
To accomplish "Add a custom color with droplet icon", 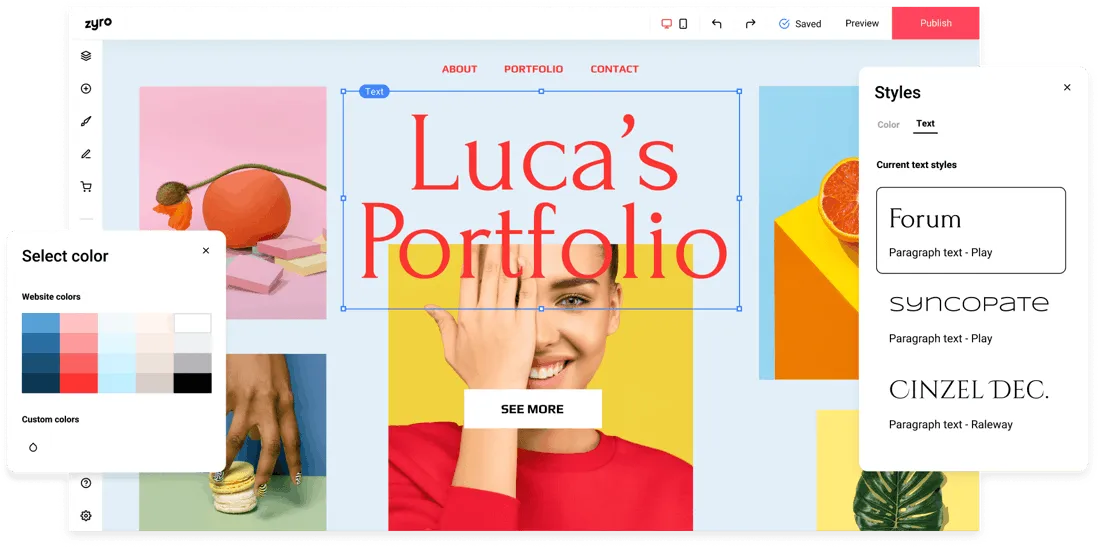I will point(33,448).
